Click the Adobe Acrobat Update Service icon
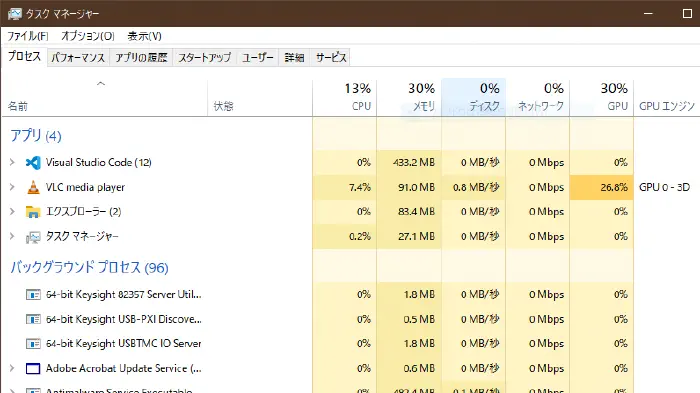Screen dimensions: 700x393 pyautogui.click(x=33, y=368)
